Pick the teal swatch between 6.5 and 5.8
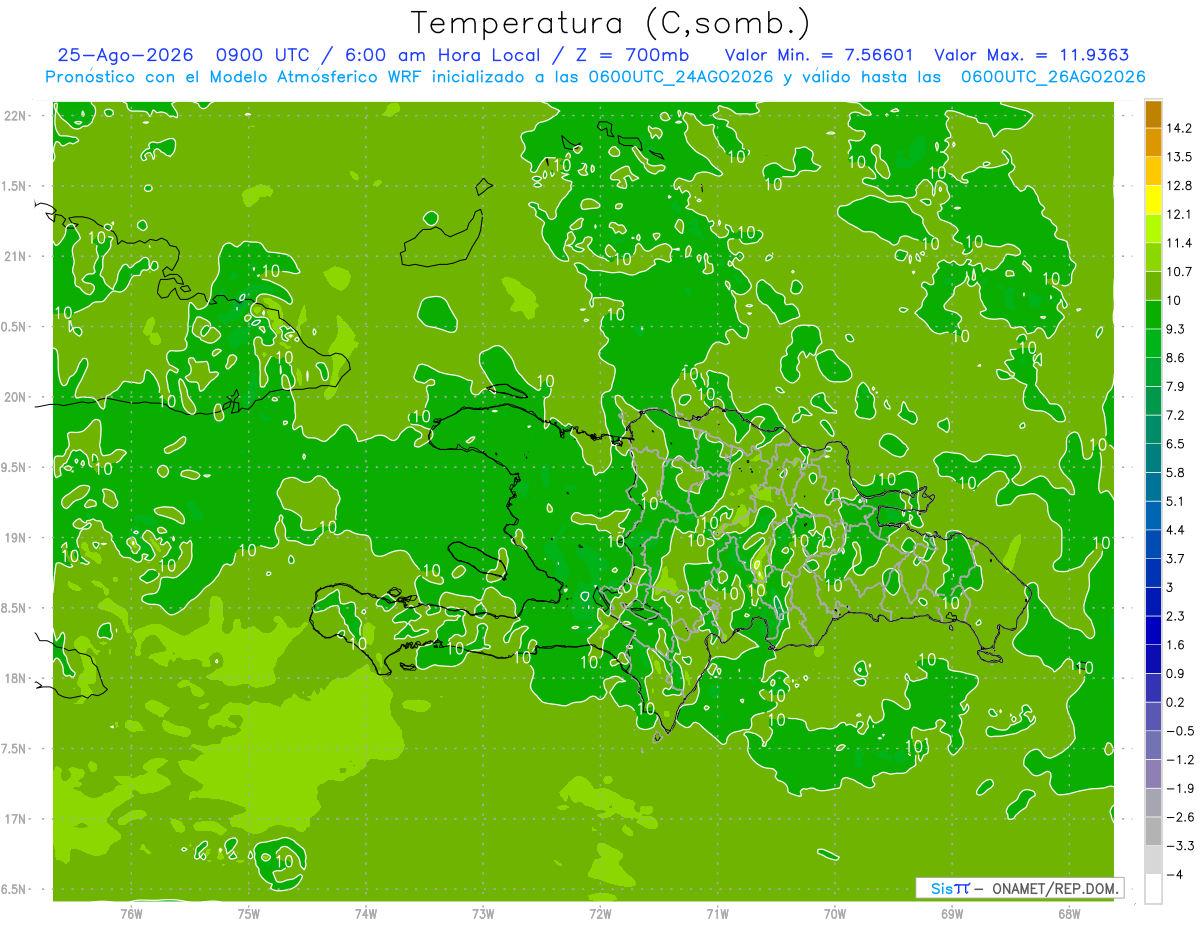The width and height of the screenshot is (1200, 927). tap(1153, 457)
